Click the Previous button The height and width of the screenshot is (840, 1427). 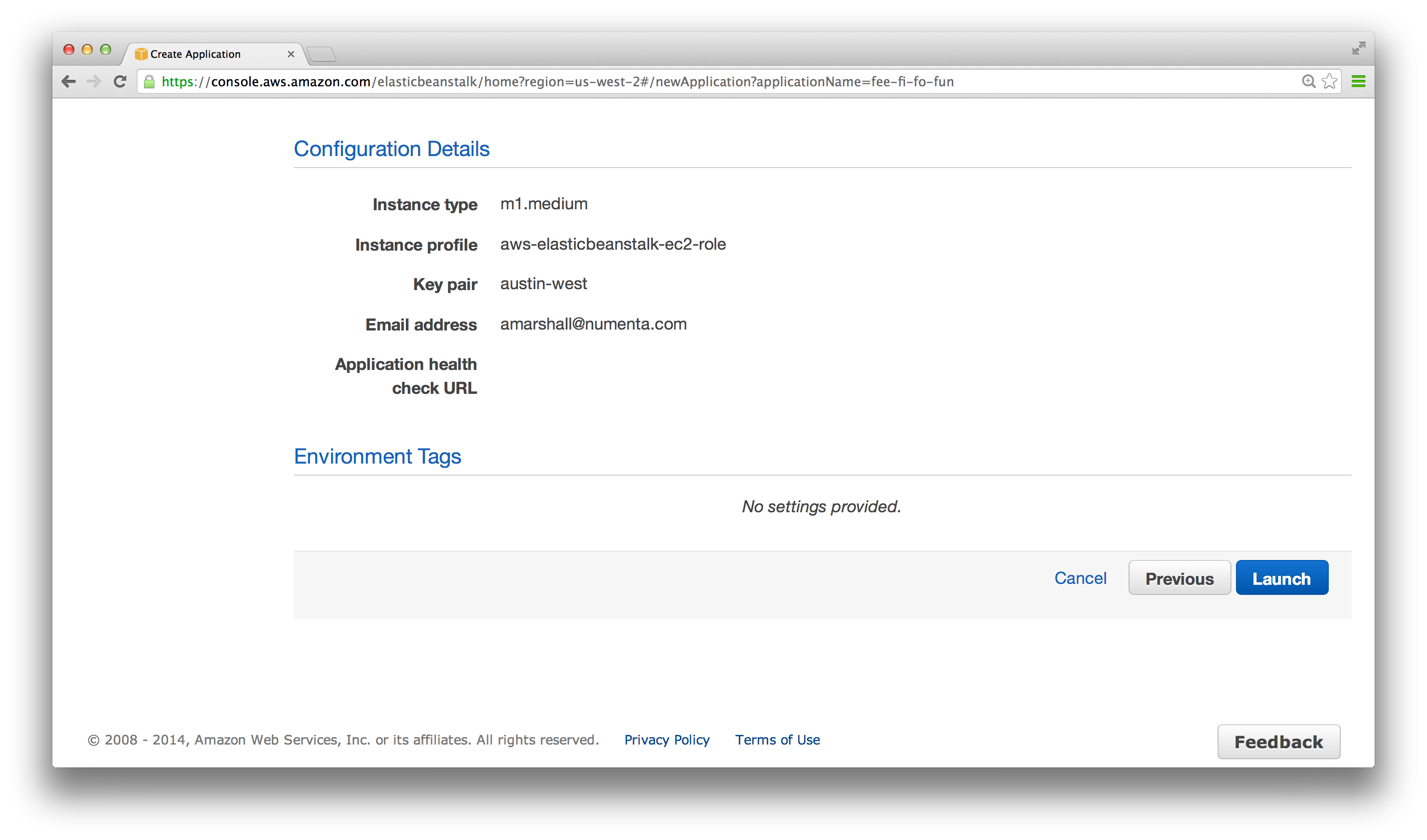pyautogui.click(x=1179, y=578)
